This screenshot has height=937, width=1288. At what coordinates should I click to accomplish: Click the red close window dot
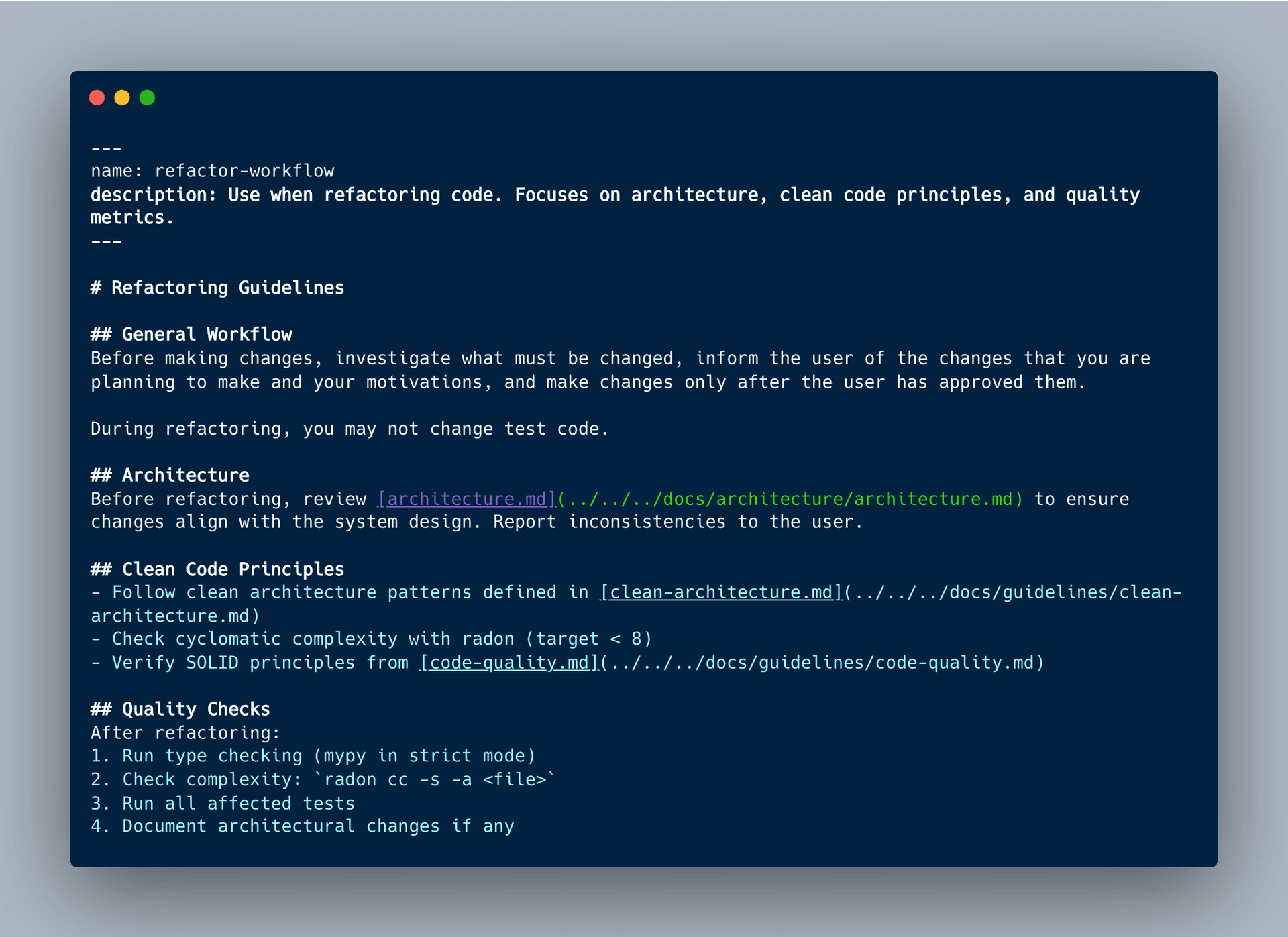click(97, 98)
